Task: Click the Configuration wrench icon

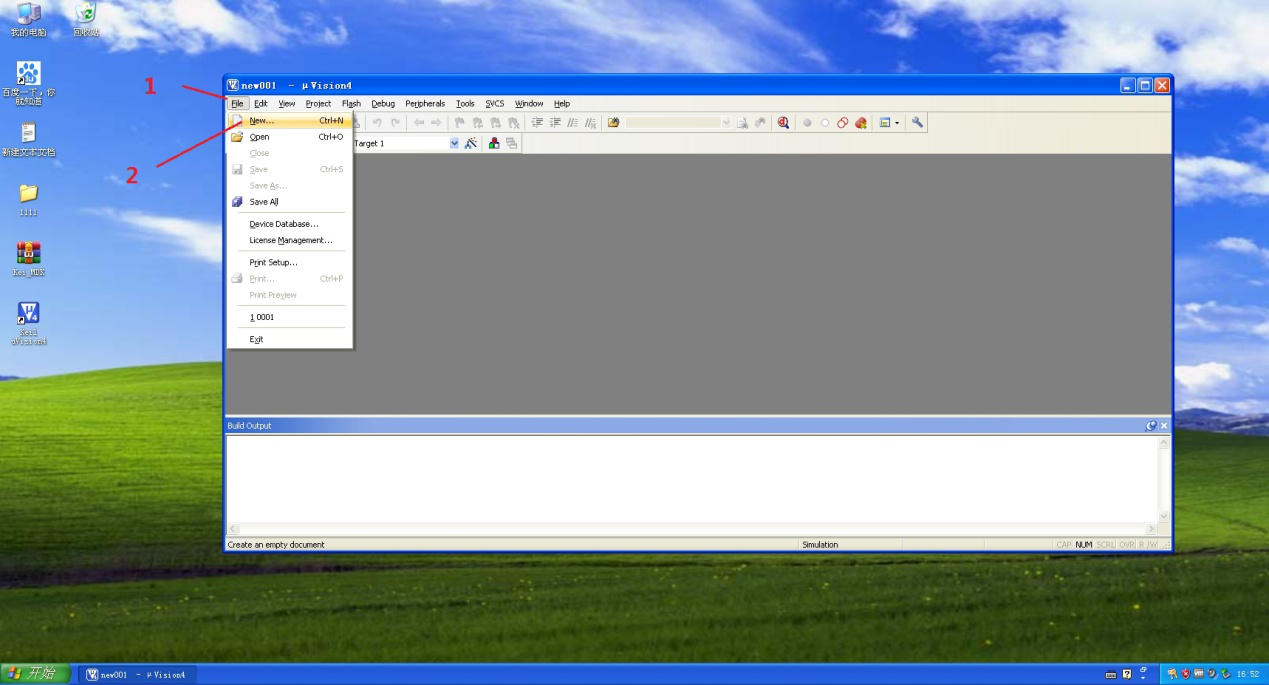Action: [917, 123]
